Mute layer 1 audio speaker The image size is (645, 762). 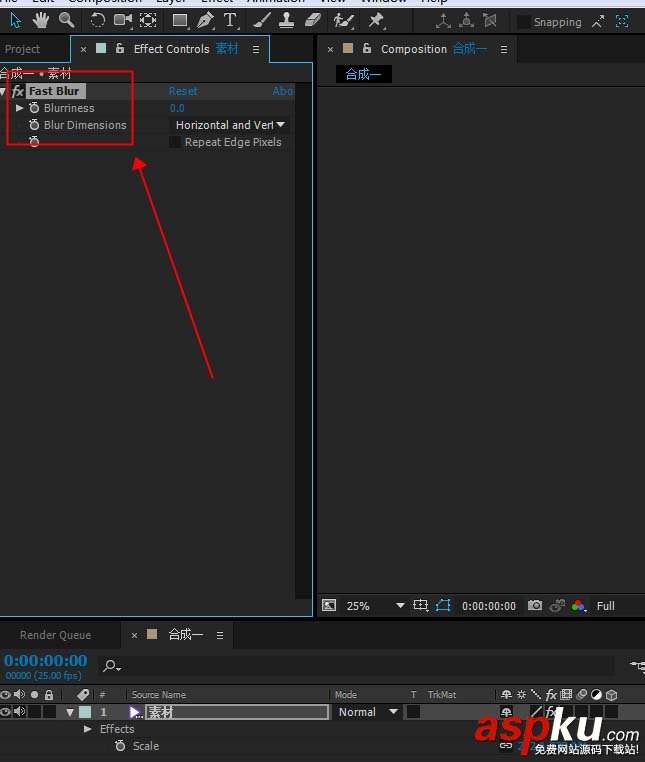(19, 712)
